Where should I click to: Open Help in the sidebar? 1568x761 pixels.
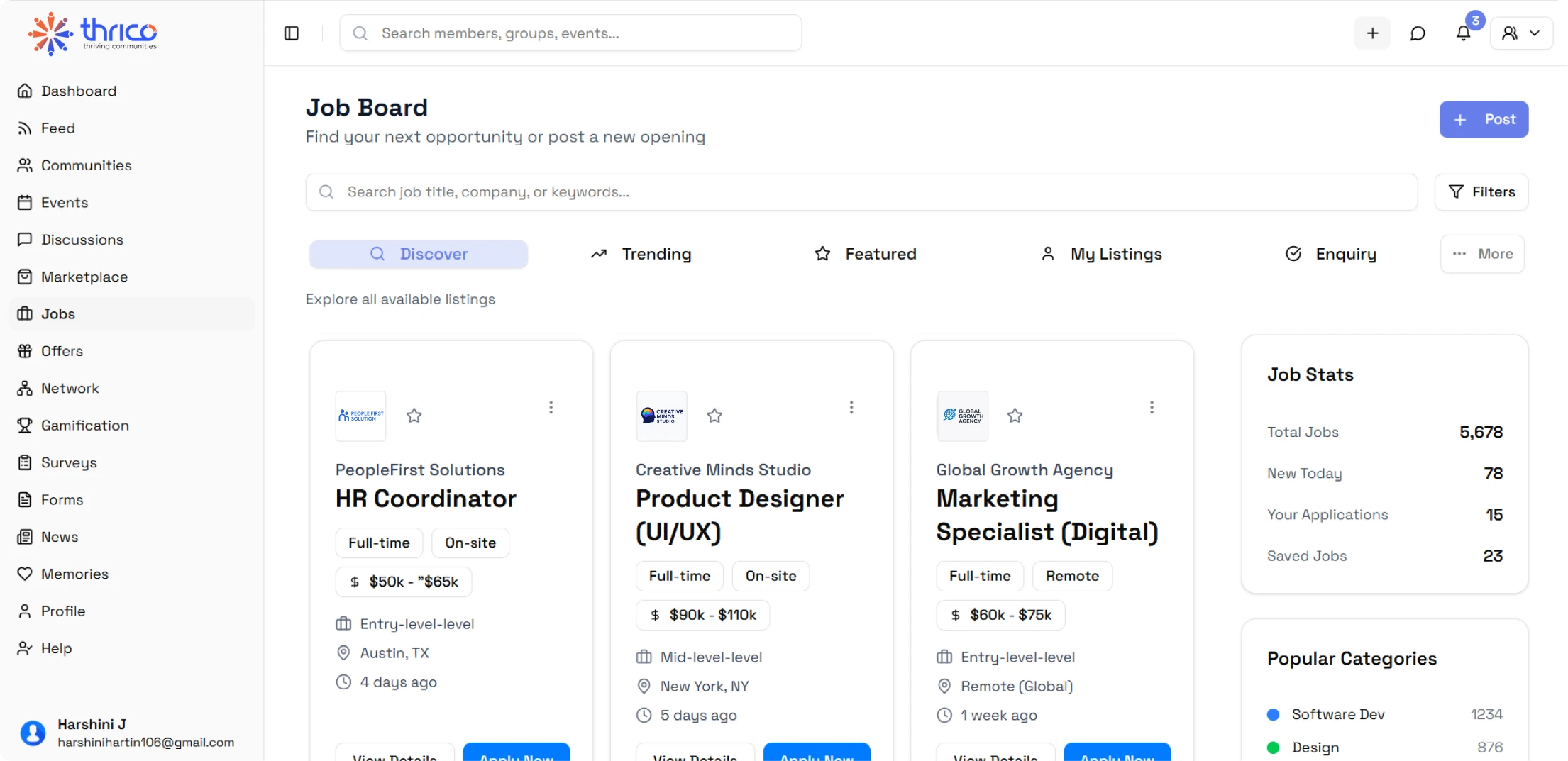point(132,648)
